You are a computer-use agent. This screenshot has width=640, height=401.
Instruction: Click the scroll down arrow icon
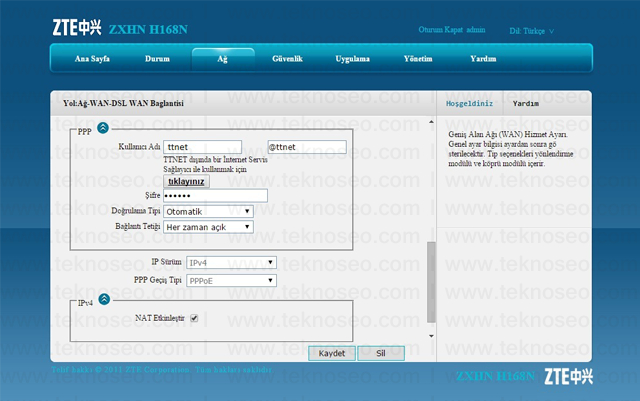coord(431,336)
